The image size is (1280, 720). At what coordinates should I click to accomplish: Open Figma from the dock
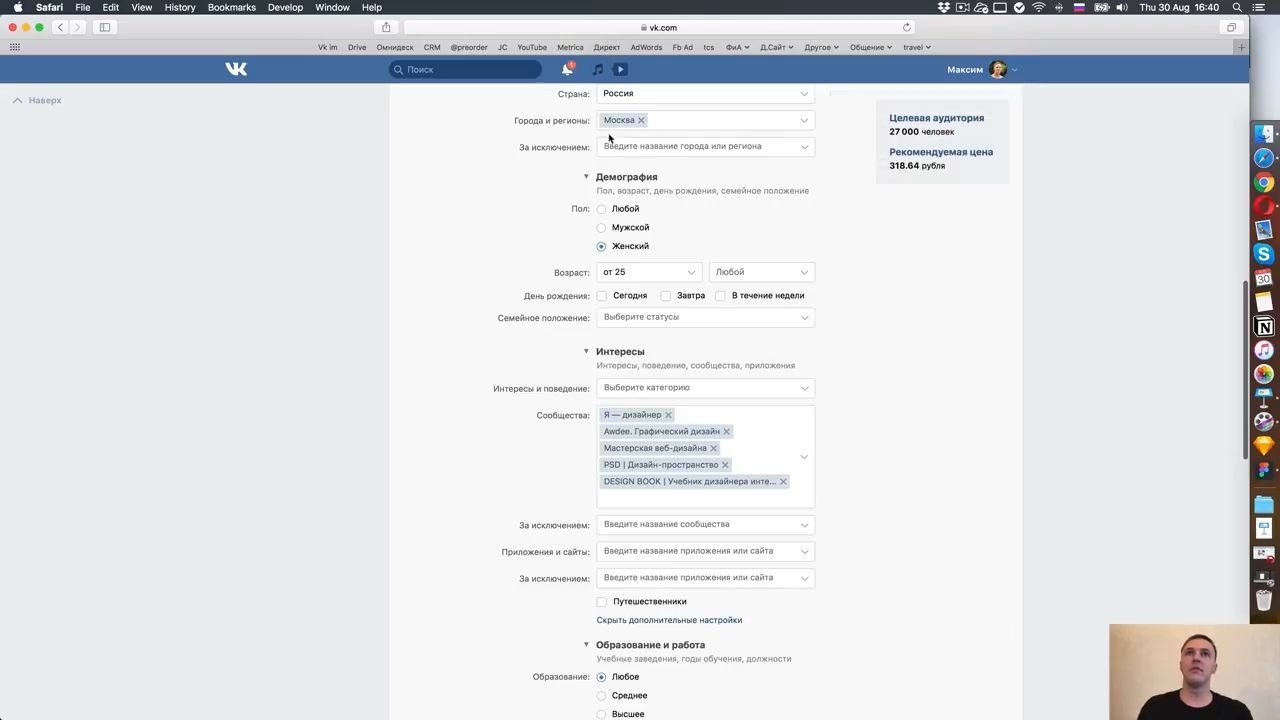click(1264, 470)
